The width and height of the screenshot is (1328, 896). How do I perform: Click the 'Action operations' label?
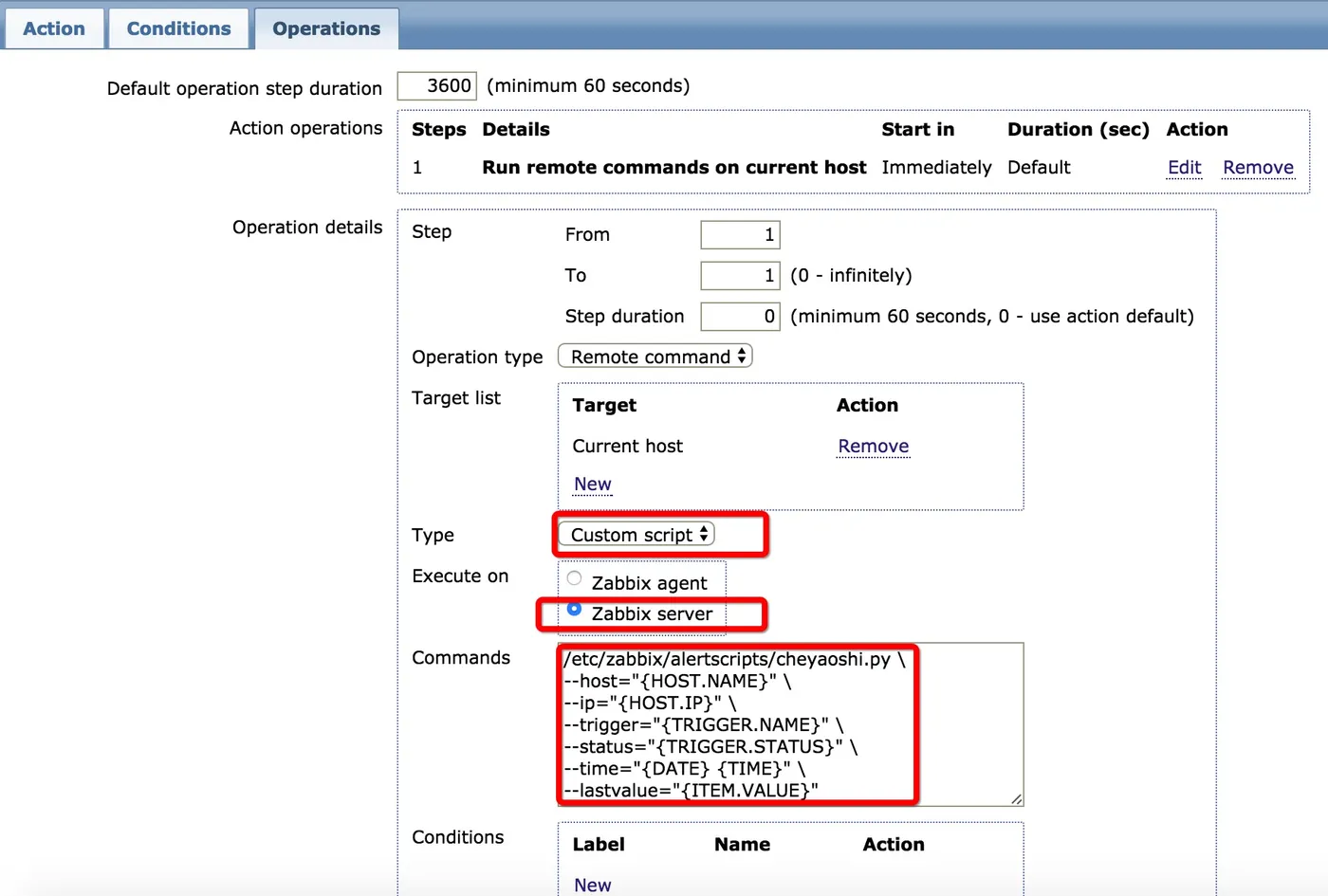(x=305, y=128)
